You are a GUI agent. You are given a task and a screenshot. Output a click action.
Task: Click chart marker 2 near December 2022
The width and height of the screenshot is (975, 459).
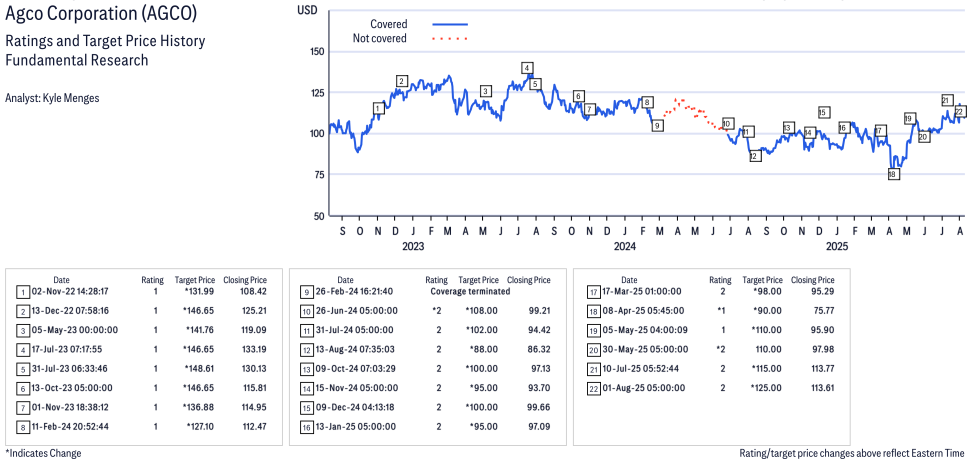click(402, 81)
